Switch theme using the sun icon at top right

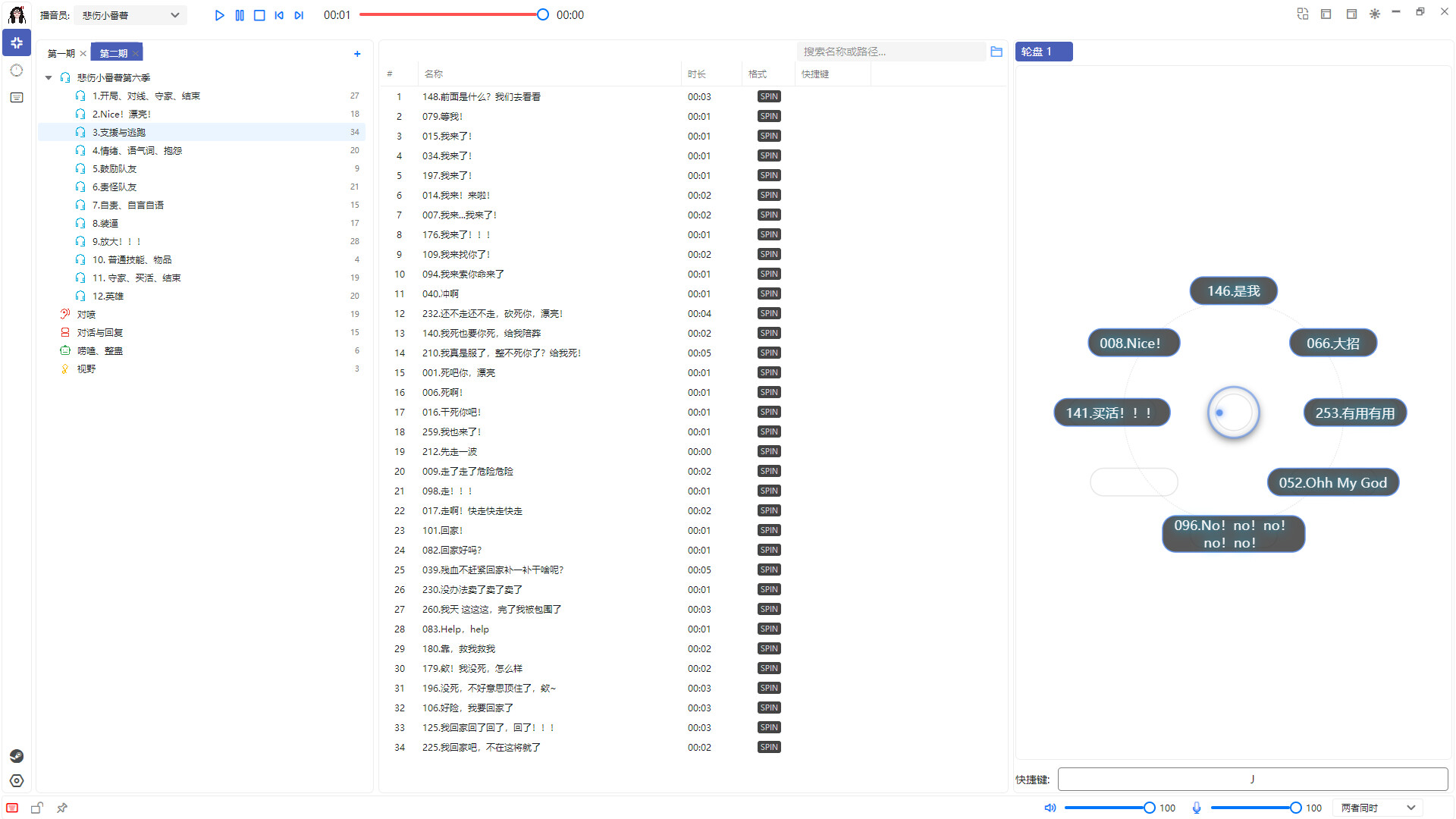(x=1374, y=14)
